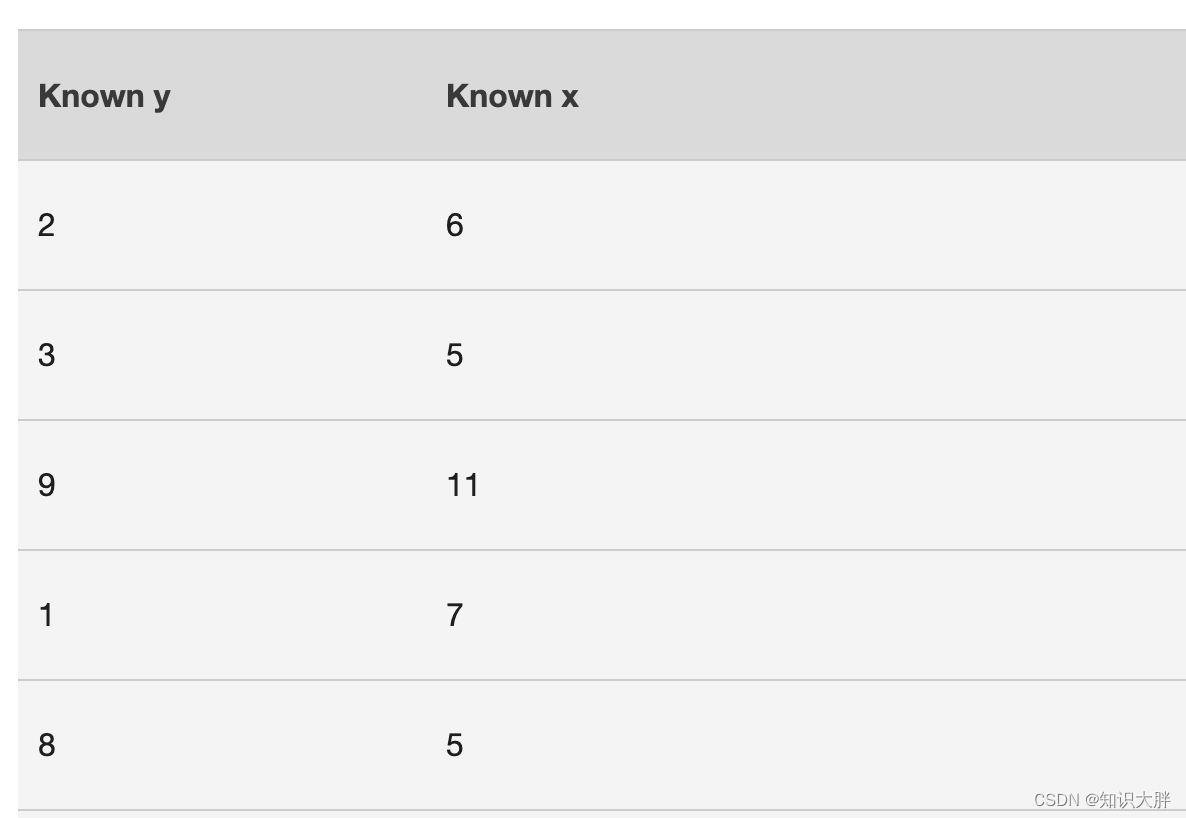Click the space between 9 and 11
Screen dimensions: 1186x818
click(x=250, y=485)
